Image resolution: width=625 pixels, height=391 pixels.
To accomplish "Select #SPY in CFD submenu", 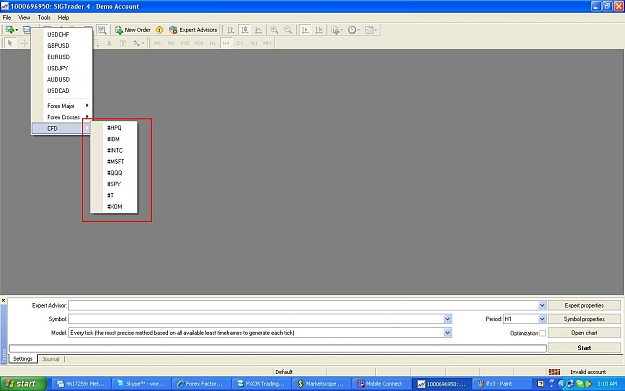I will pyautogui.click(x=114, y=184).
